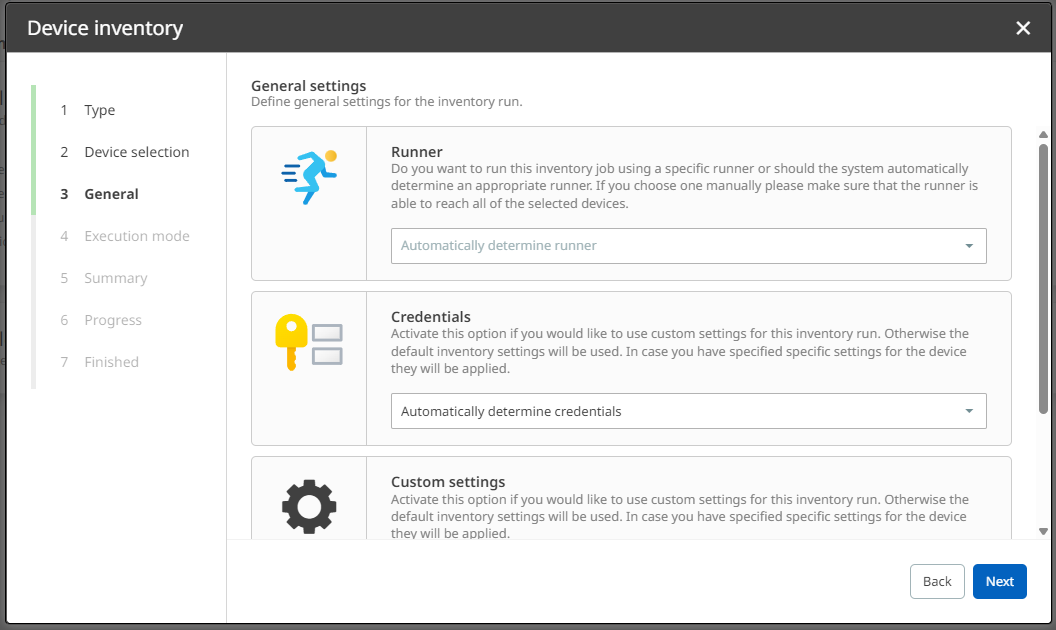Viewport: 1056px width, 630px height.
Task: Click the gear Custom settings icon
Action: tap(309, 505)
